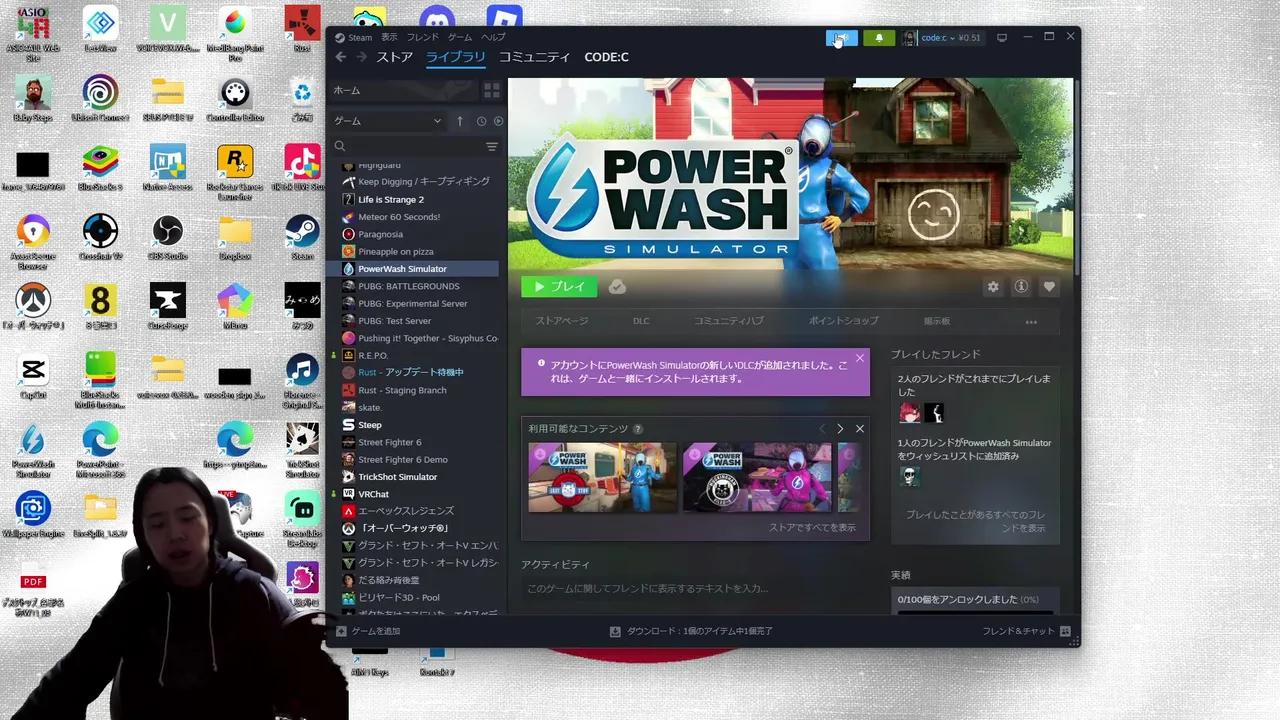Click the red-haired friend avatar

coord(909,412)
